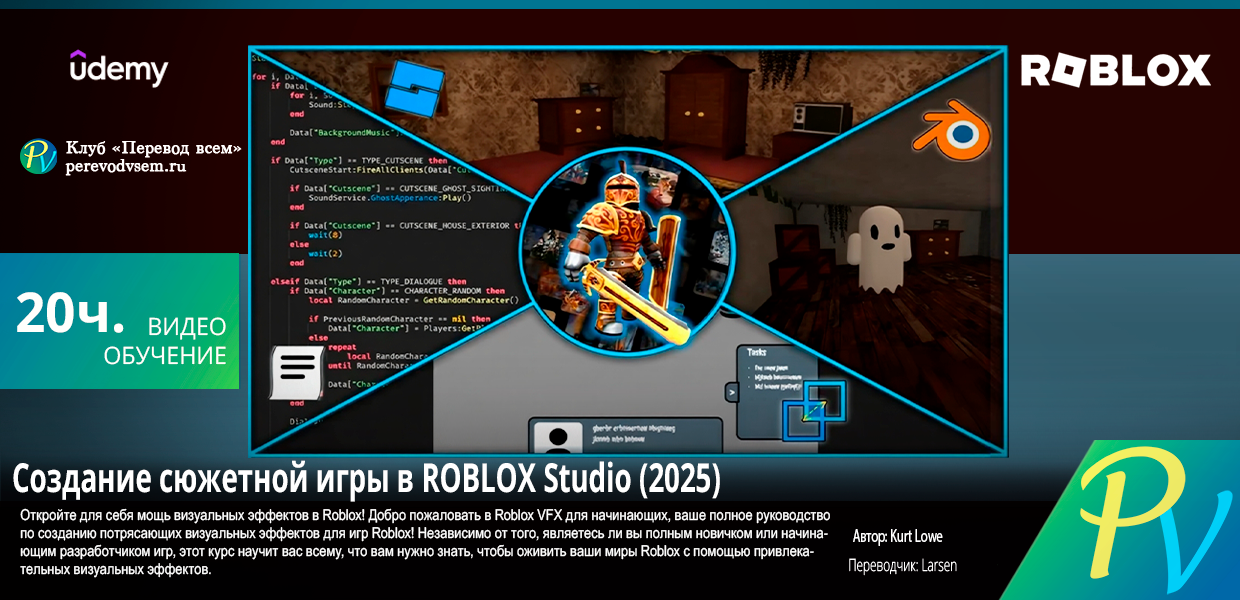Click the Переводчик: Larsen text
Screen dimensions: 1240x600
pos(902,565)
